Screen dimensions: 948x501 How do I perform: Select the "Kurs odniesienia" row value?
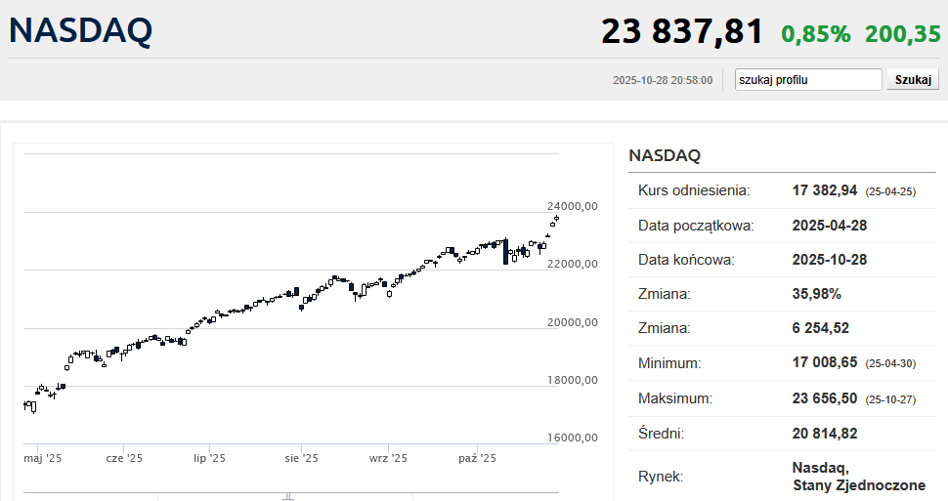pyautogui.click(x=825, y=190)
